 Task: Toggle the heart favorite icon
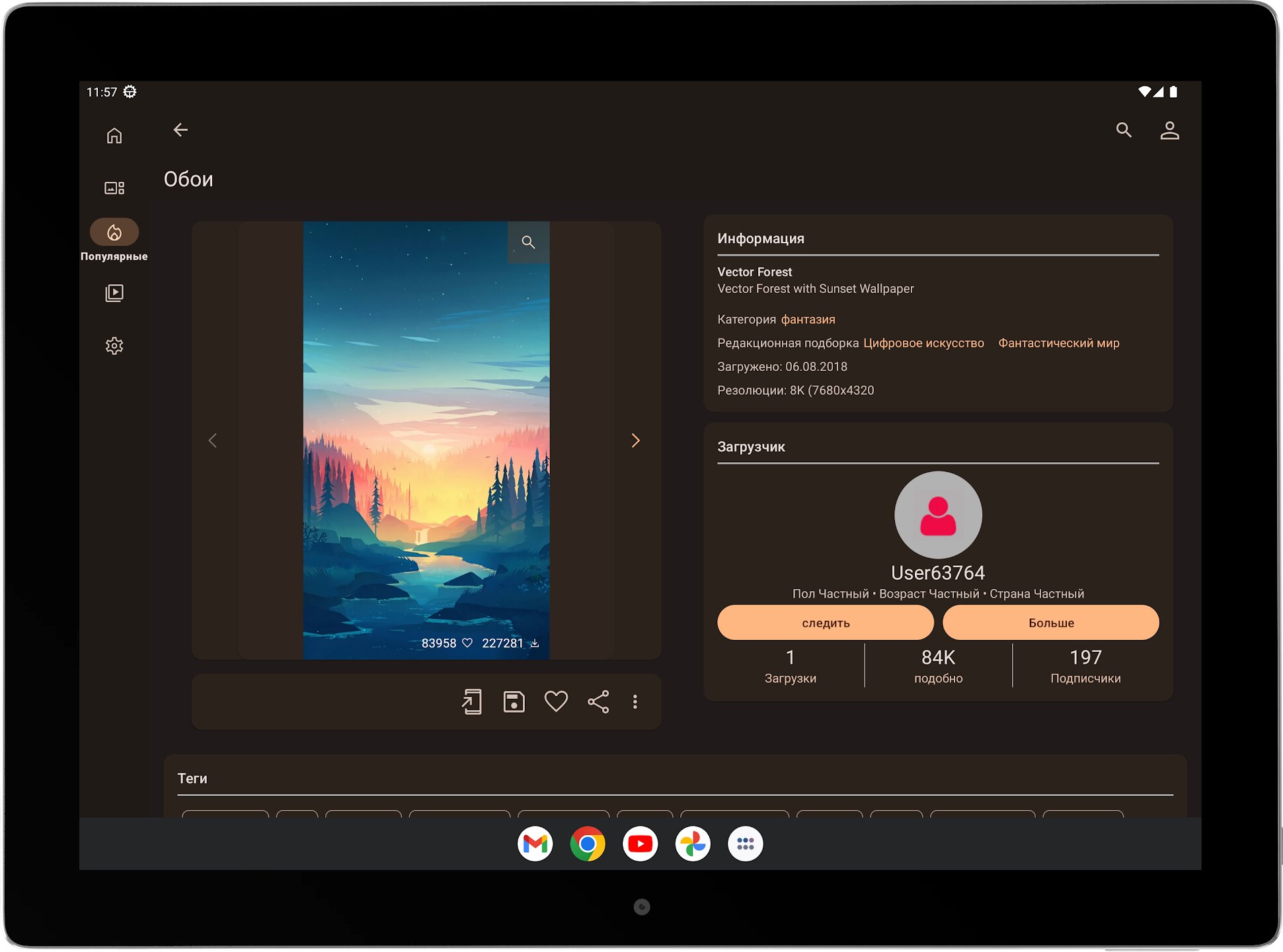[x=556, y=701]
